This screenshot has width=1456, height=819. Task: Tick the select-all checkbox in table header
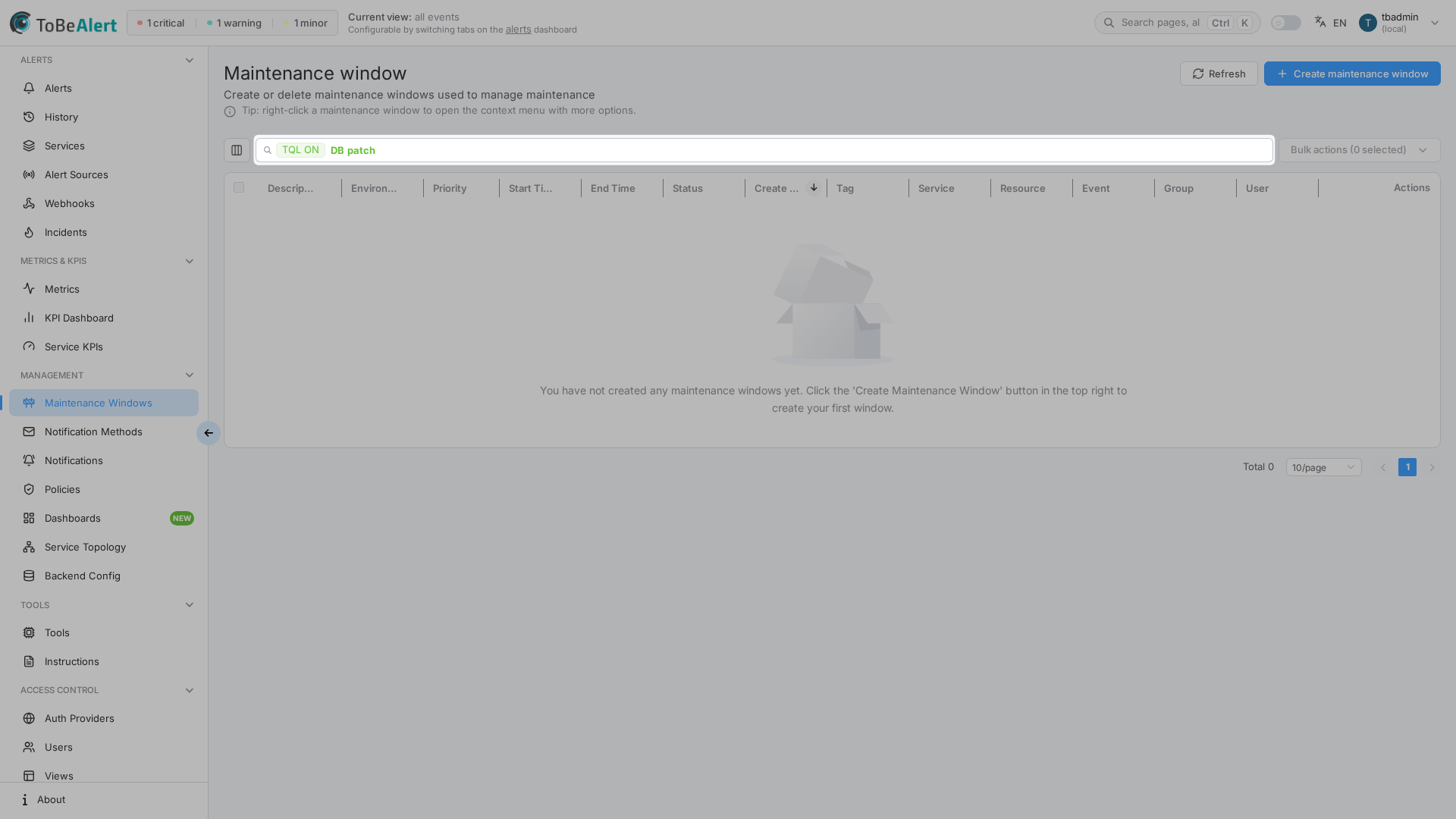point(239,187)
